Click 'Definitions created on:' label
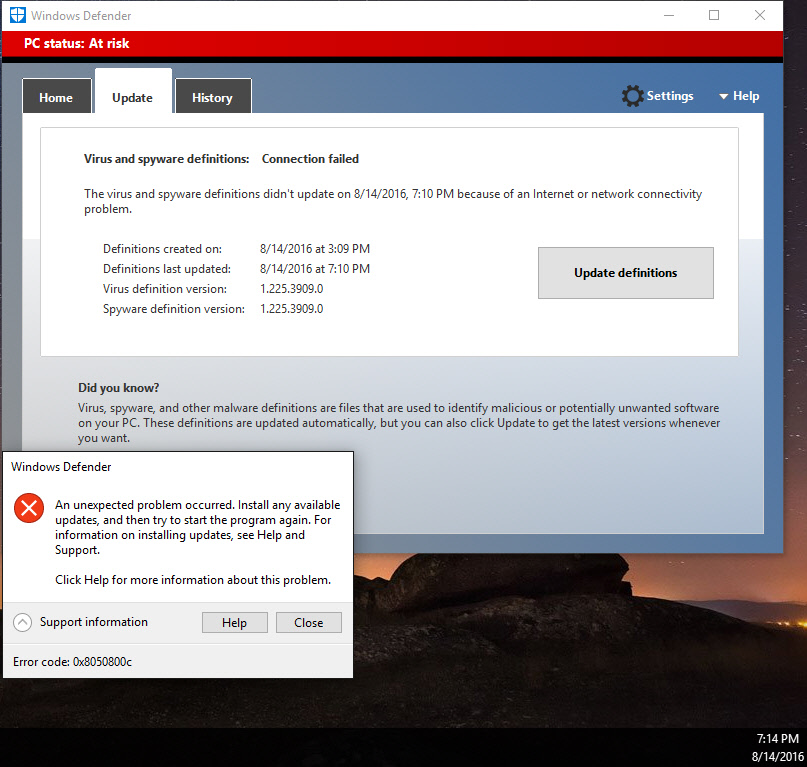The height and width of the screenshot is (767, 807). 163,249
